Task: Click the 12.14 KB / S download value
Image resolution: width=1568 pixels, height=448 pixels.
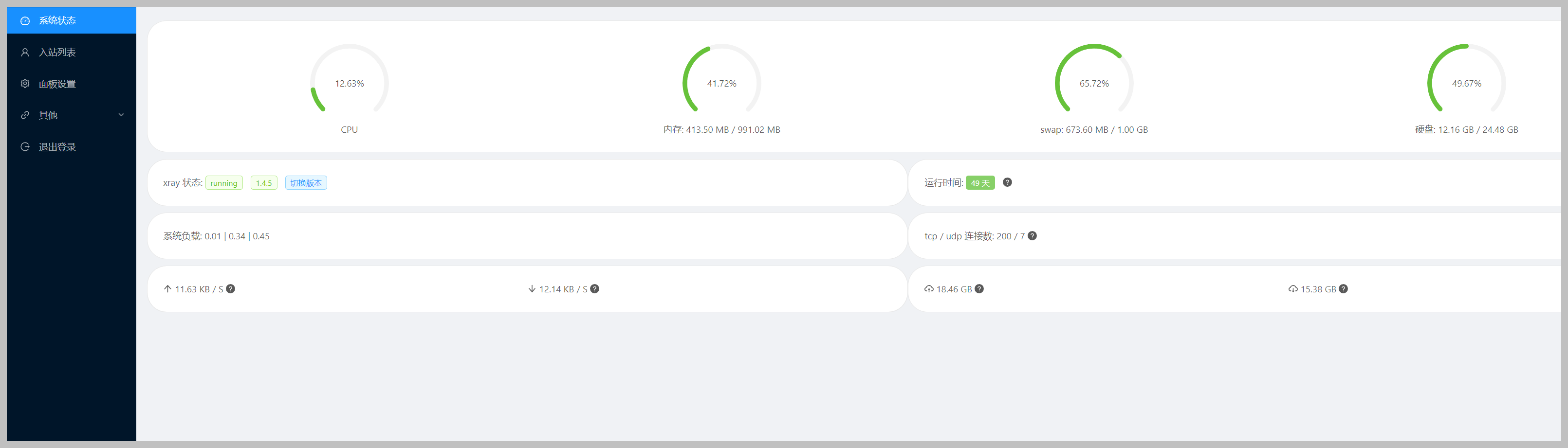Action: pyautogui.click(x=564, y=289)
